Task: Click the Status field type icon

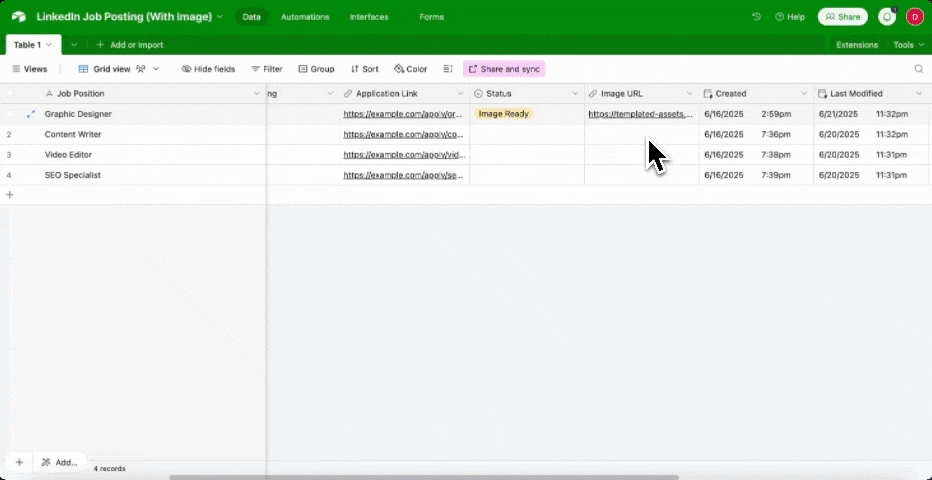Action: (478, 94)
